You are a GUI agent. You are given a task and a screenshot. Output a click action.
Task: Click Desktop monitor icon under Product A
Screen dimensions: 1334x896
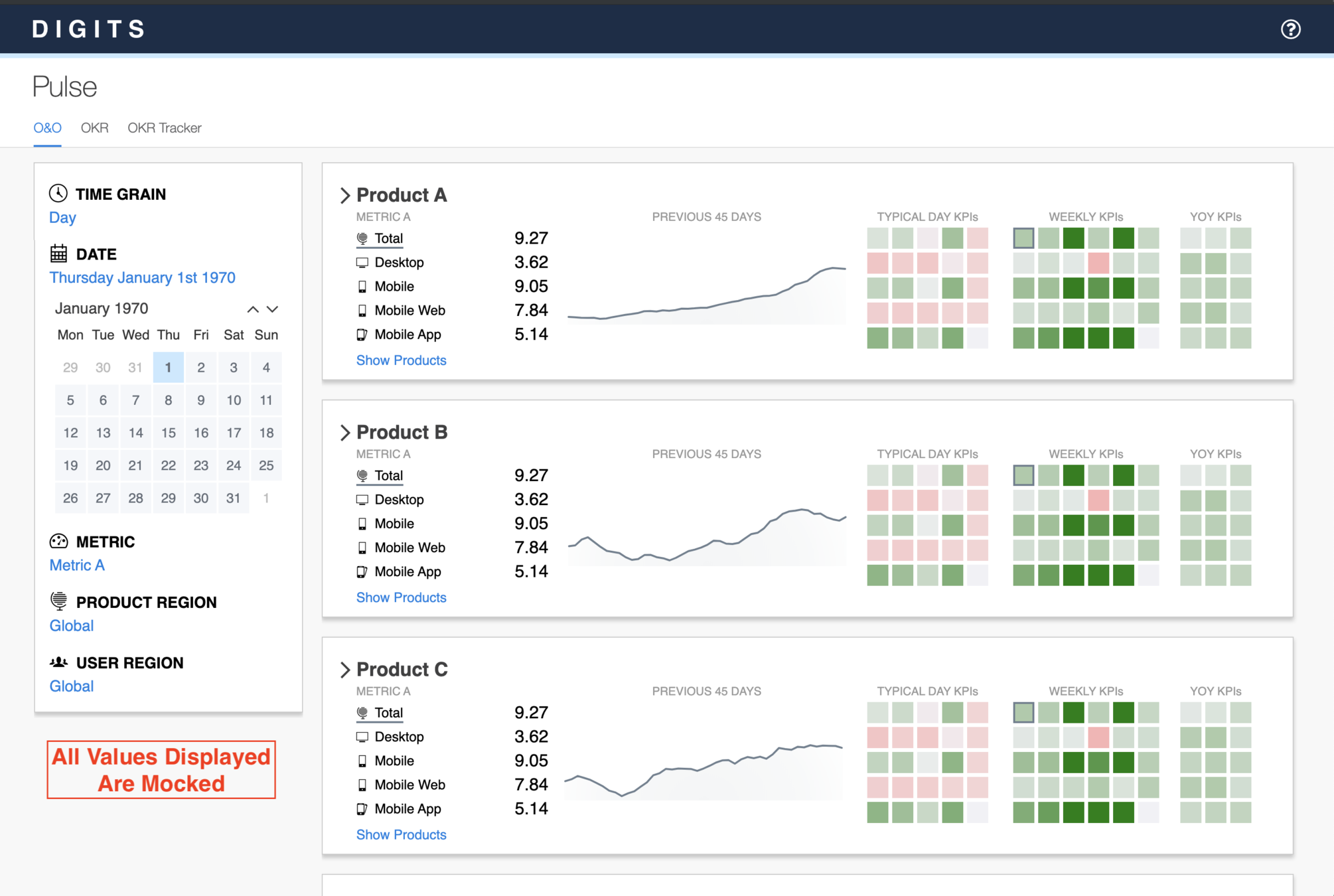(x=362, y=262)
